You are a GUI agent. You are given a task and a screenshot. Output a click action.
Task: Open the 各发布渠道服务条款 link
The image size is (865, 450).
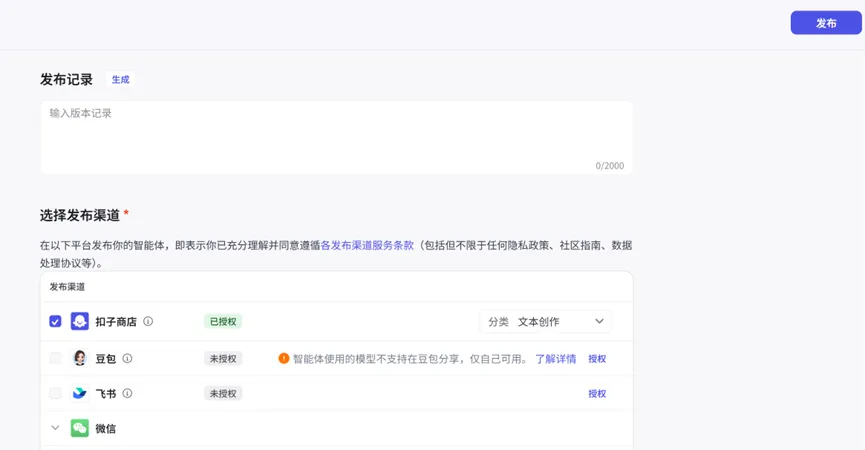[x=367, y=245]
